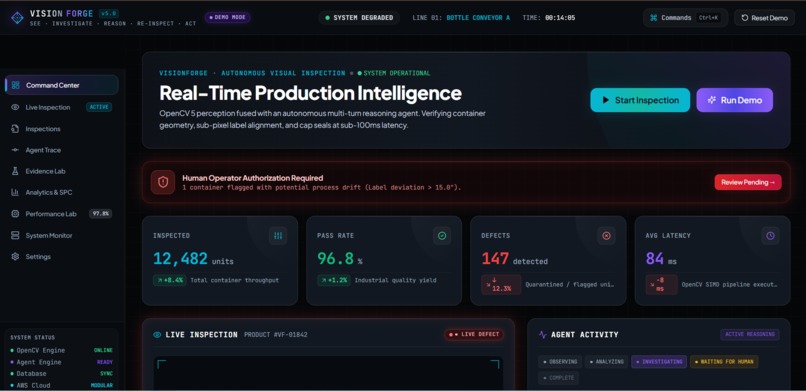Click the 147 detected defects value
Image resolution: width=806 pixels, height=391 pixels.
(x=515, y=258)
